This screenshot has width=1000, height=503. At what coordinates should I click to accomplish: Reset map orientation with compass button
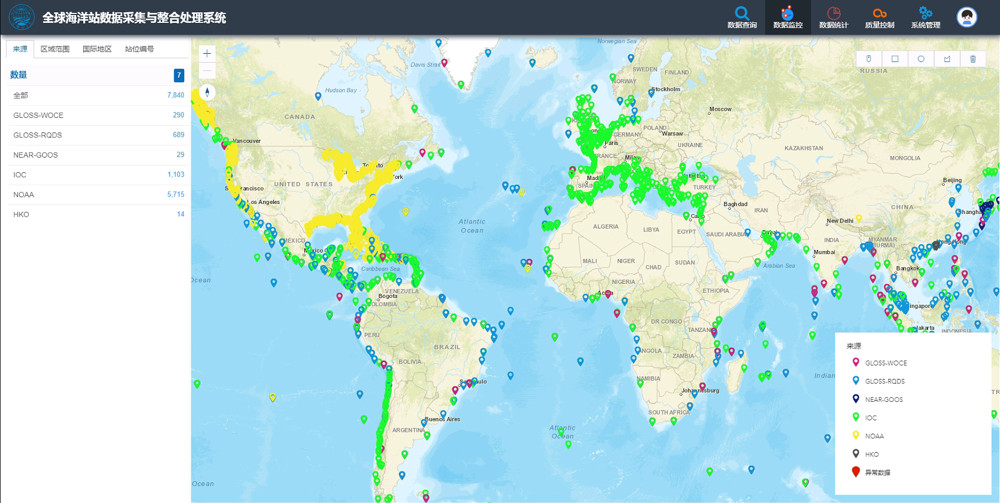pos(207,92)
